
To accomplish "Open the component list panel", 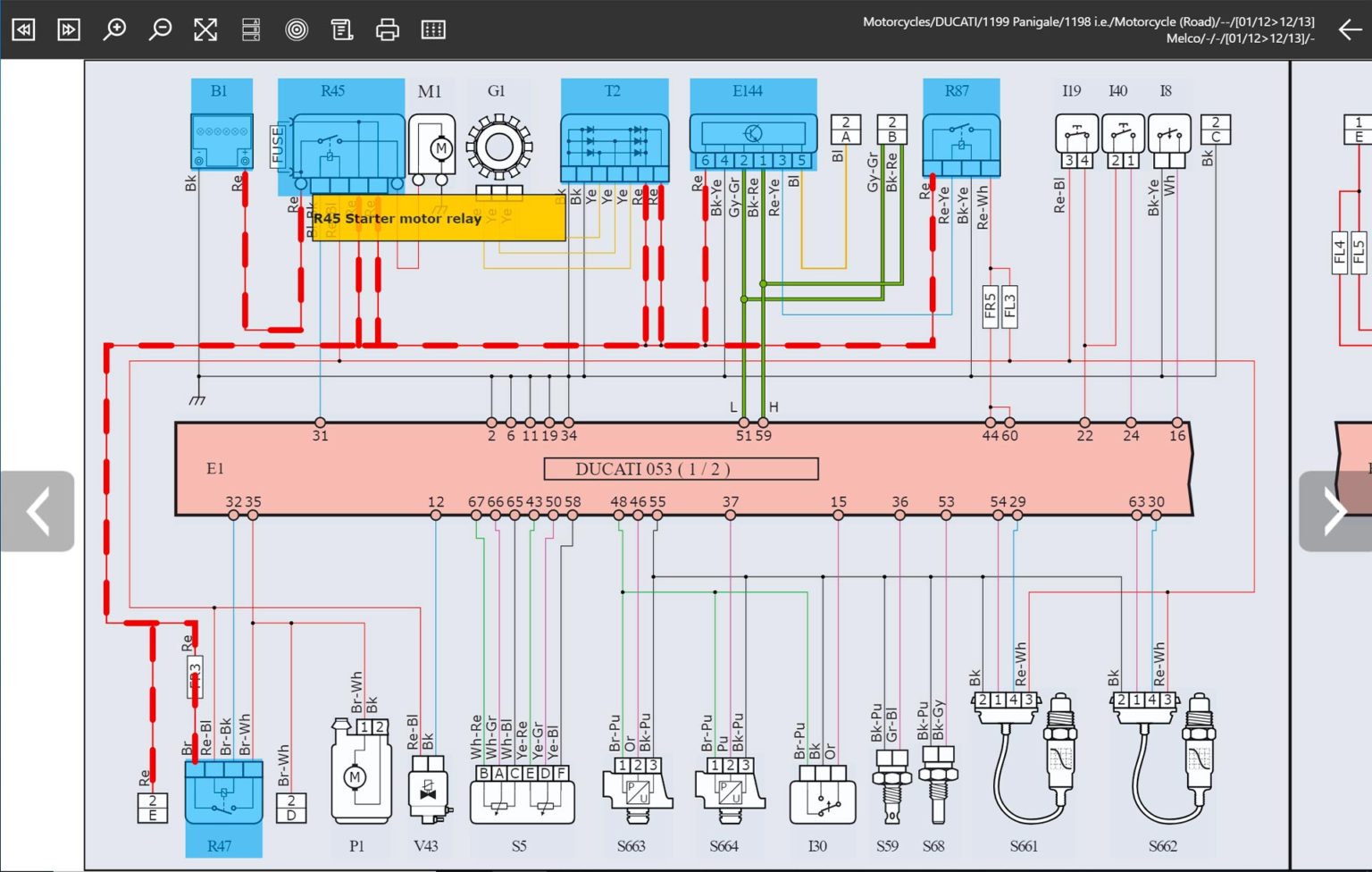I will point(251,29).
